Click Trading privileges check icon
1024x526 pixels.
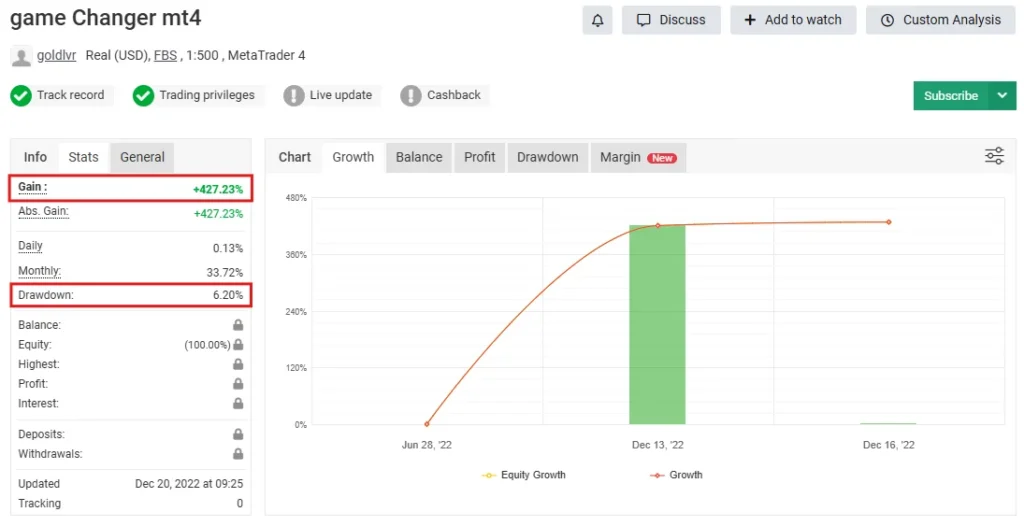143,95
